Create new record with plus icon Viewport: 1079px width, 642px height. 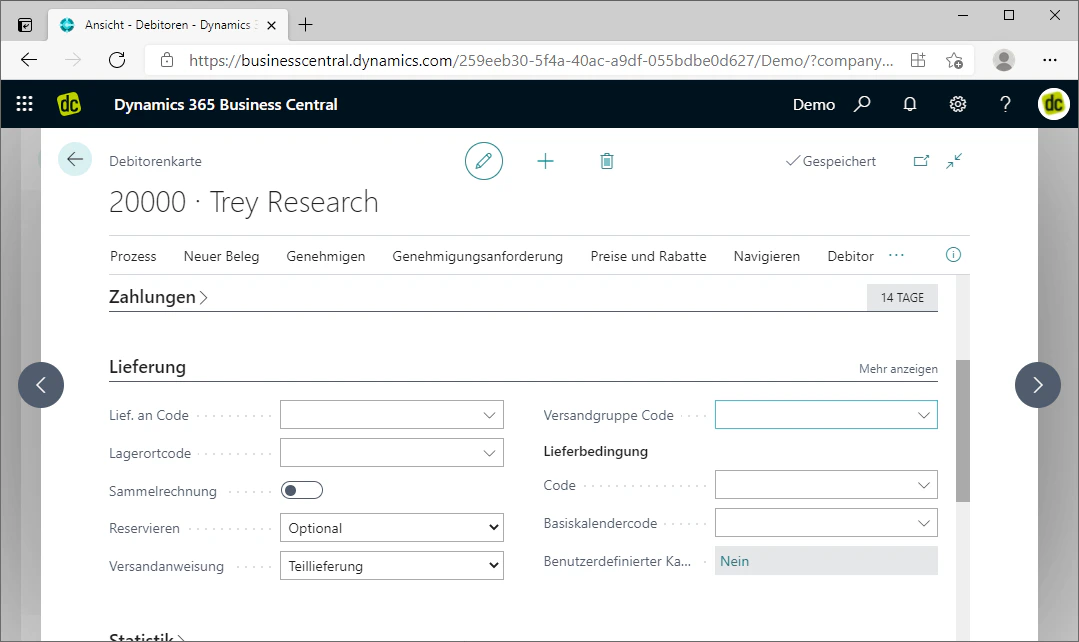(x=545, y=162)
